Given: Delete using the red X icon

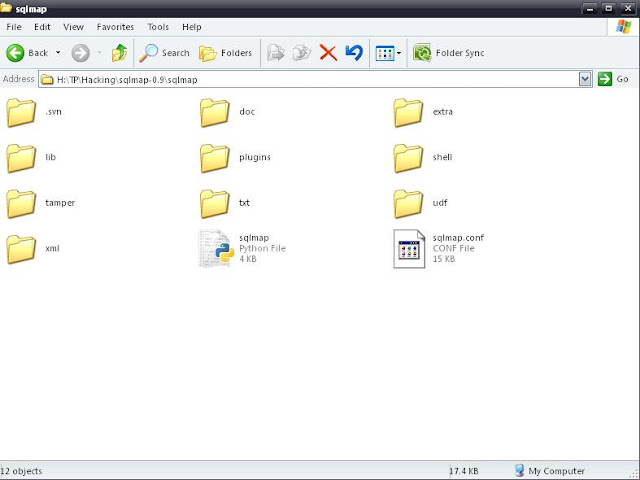Looking at the screenshot, I should pos(328,53).
